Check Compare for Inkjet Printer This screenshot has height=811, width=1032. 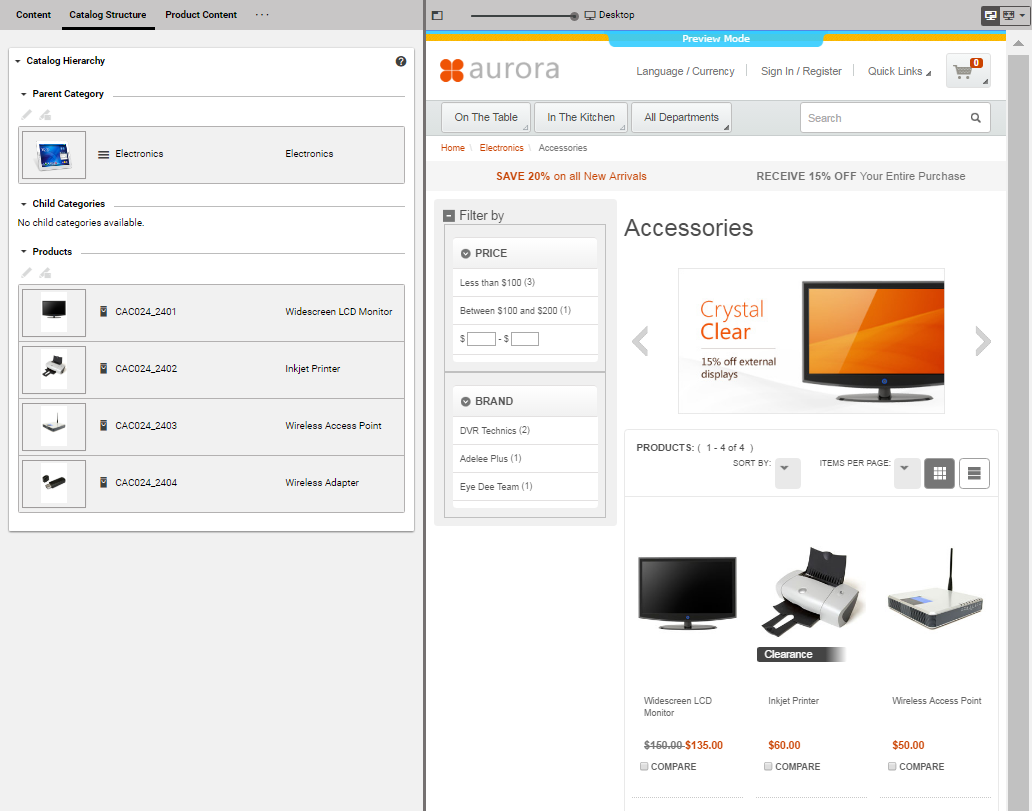pos(768,766)
